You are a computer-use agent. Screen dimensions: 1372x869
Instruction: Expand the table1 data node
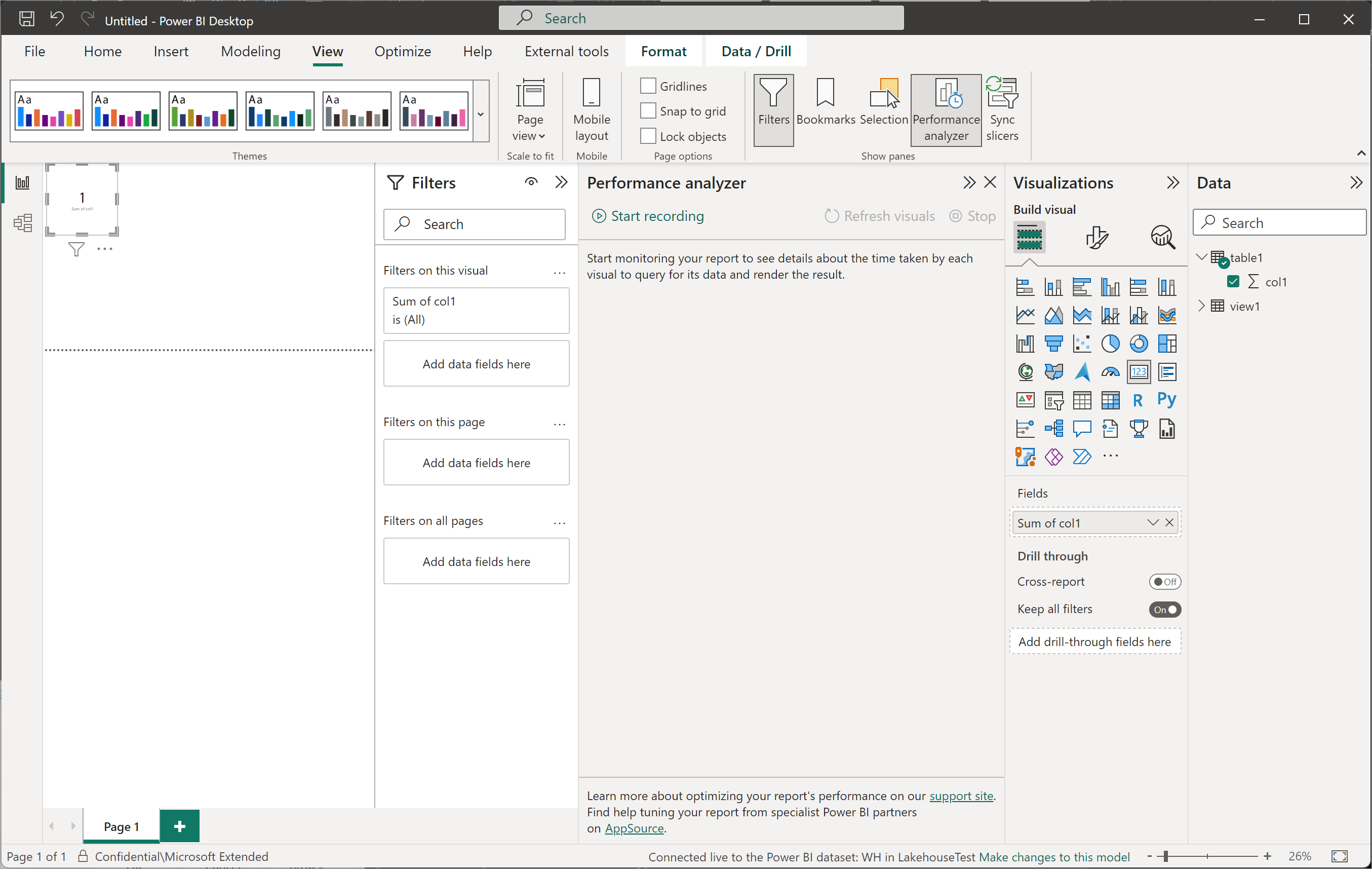point(1201,258)
